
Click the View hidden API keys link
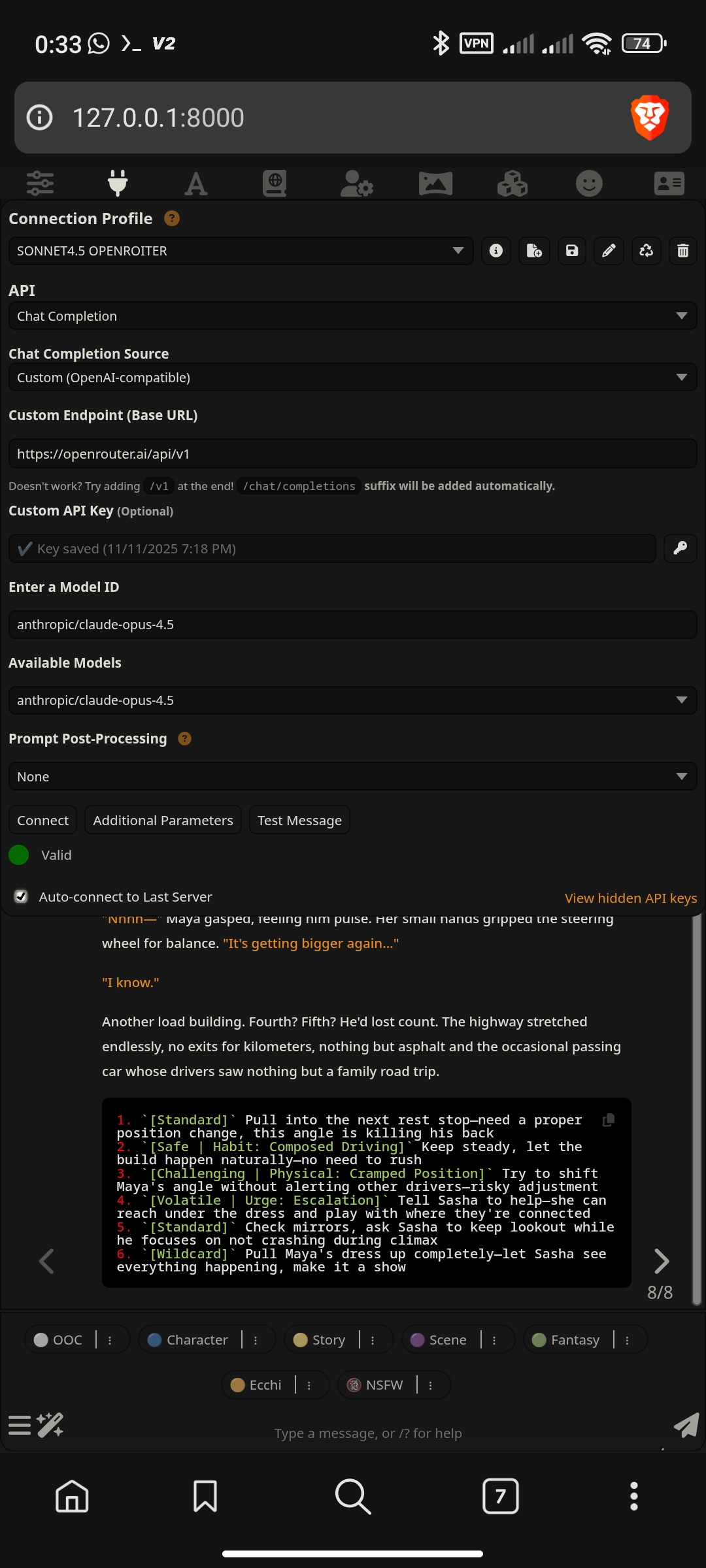click(630, 898)
